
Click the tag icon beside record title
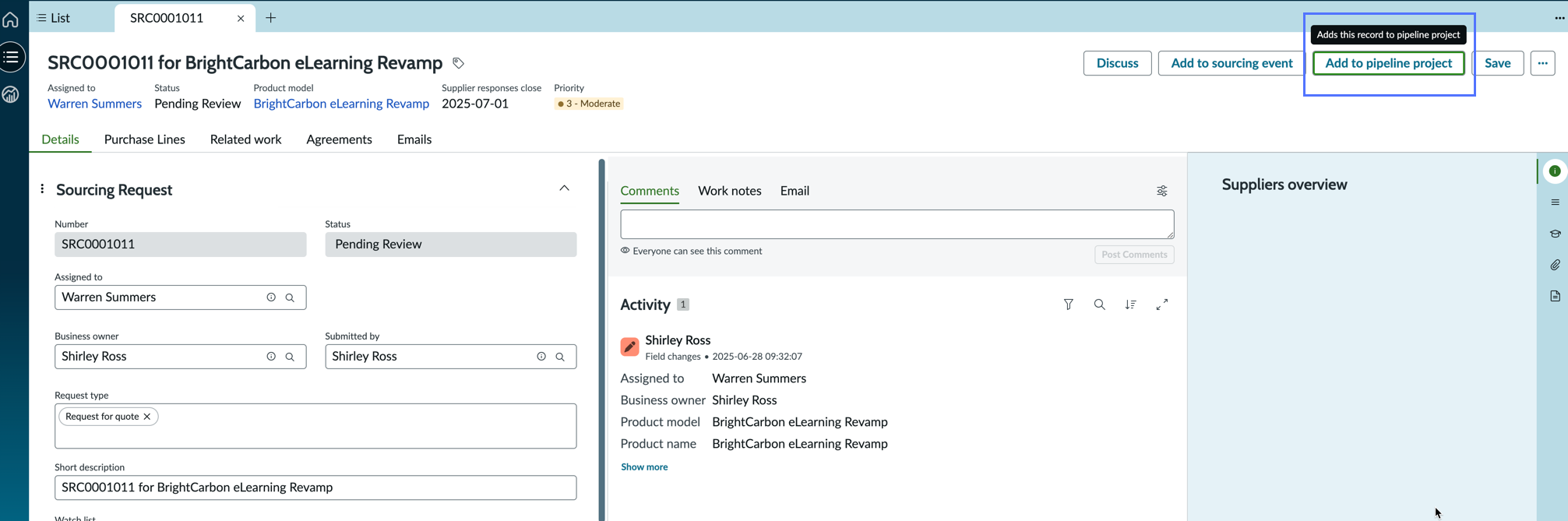[x=459, y=63]
